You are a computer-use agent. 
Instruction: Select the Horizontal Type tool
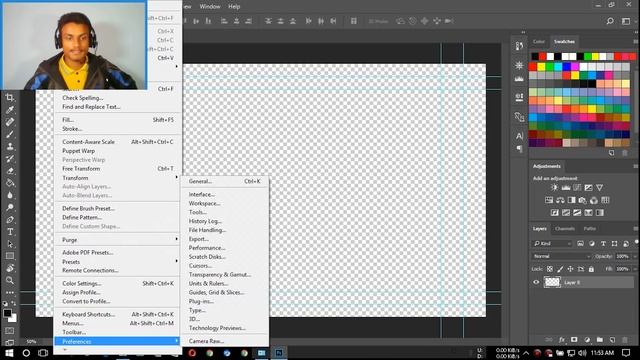[10, 232]
